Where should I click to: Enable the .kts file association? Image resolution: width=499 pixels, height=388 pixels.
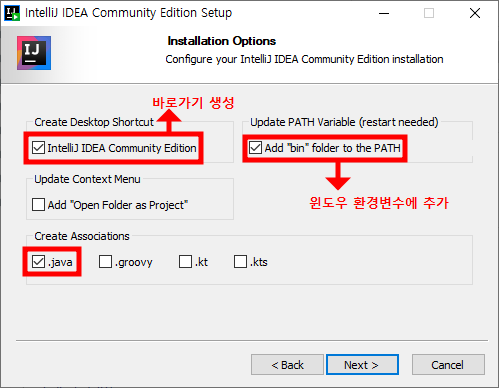pos(240,262)
